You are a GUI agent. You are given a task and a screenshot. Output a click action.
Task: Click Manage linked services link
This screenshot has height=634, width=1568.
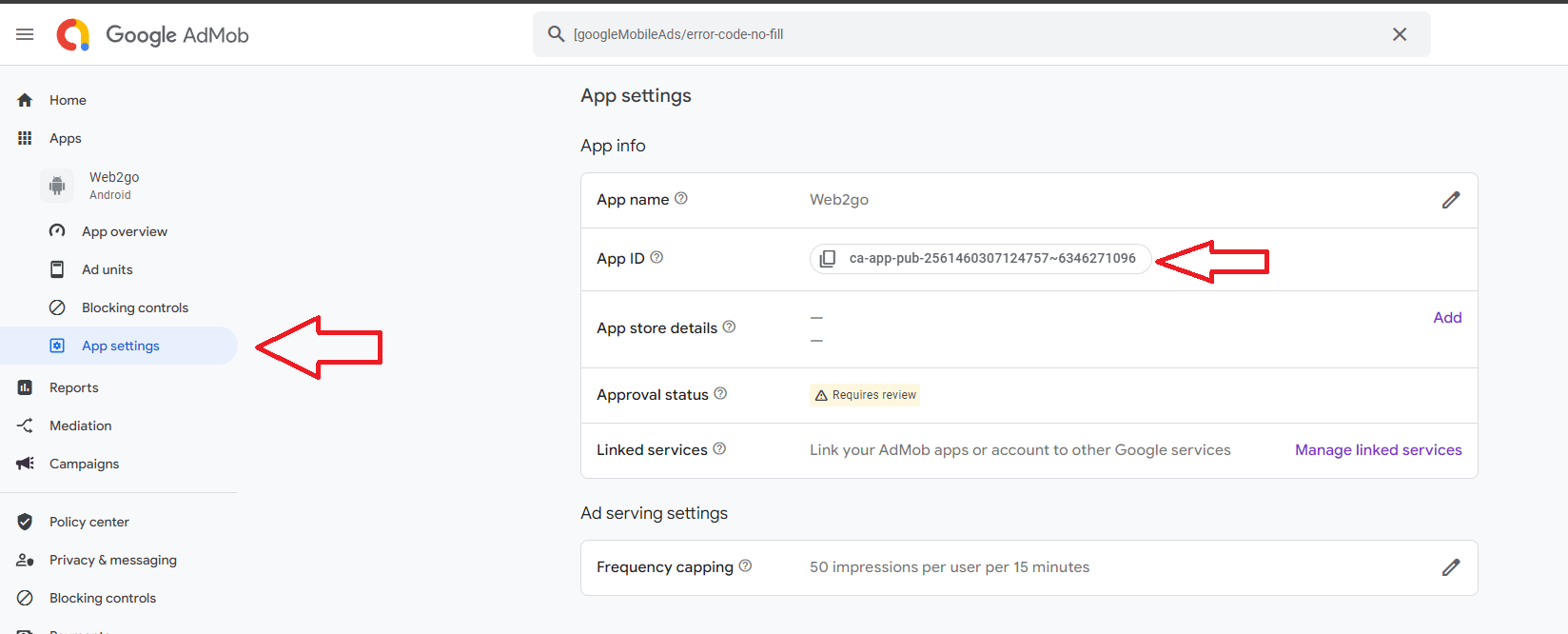coord(1378,450)
